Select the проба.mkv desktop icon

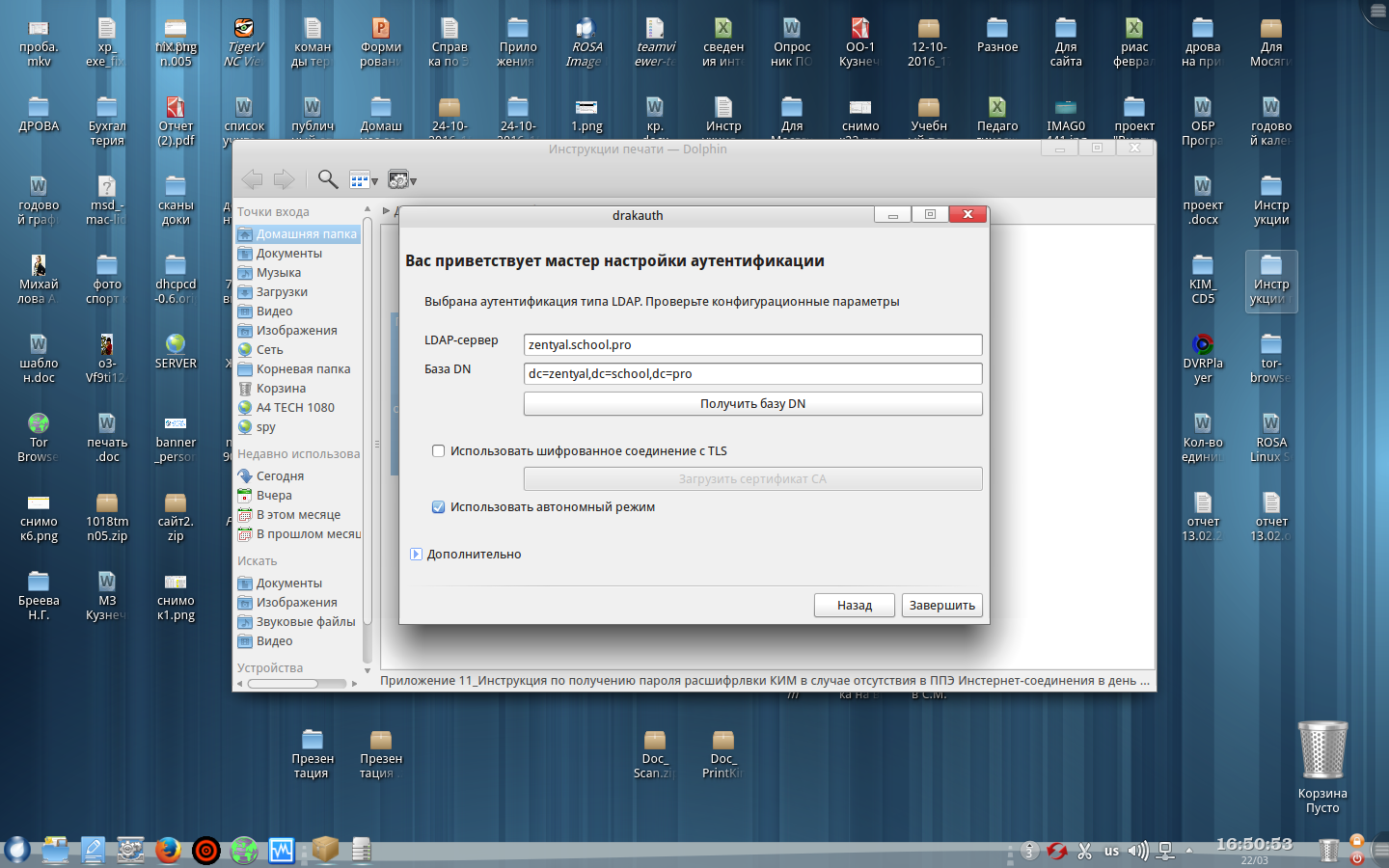(x=39, y=42)
